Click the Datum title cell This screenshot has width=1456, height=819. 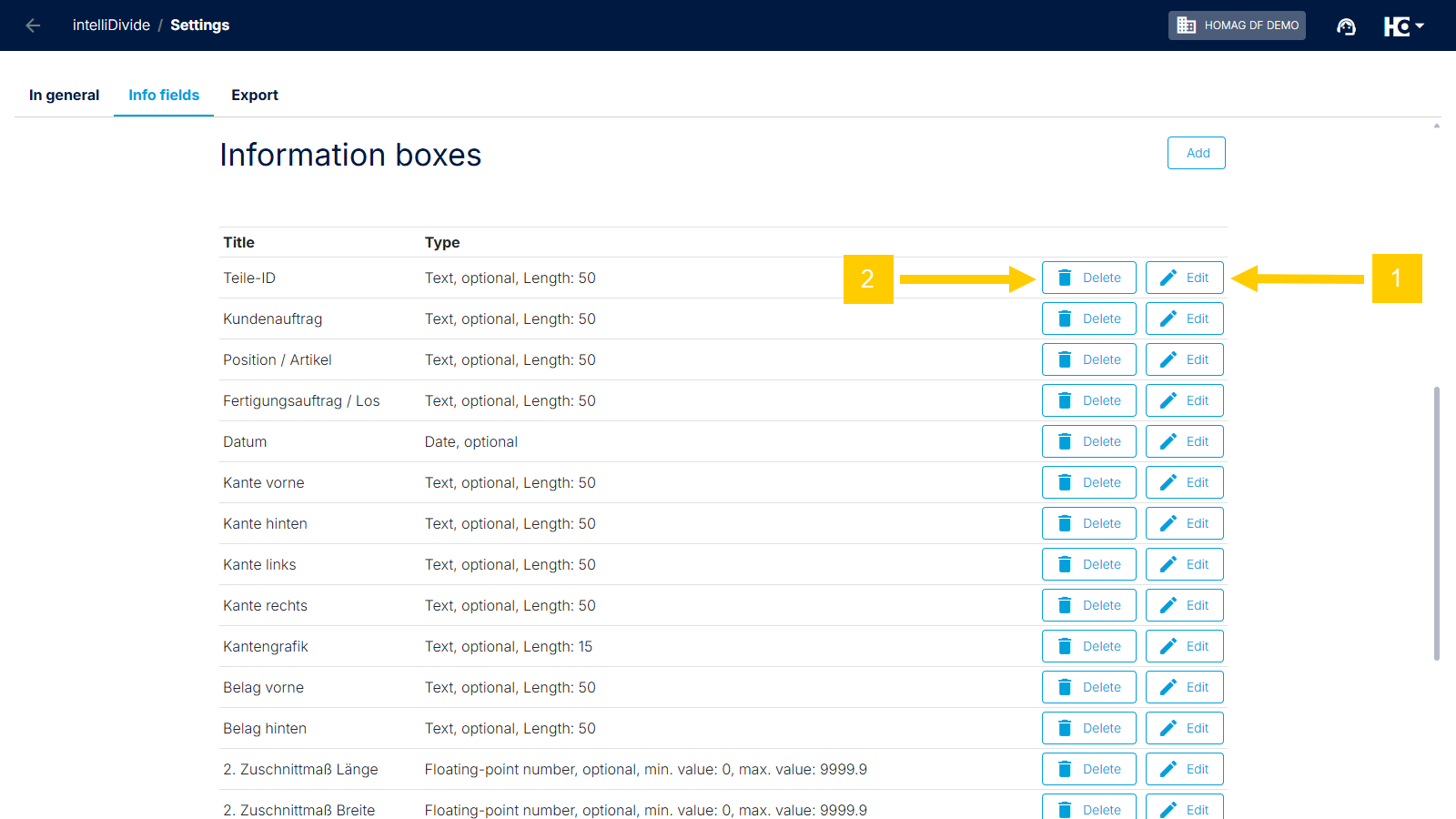(245, 441)
